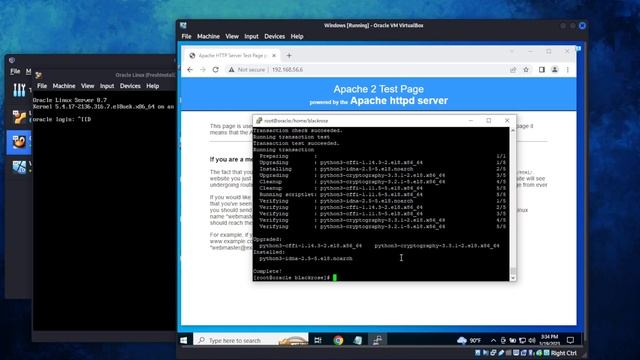640x360 pixels.
Task: Open Machine menu in Oracle Linux VM window
Action: coord(64,86)
